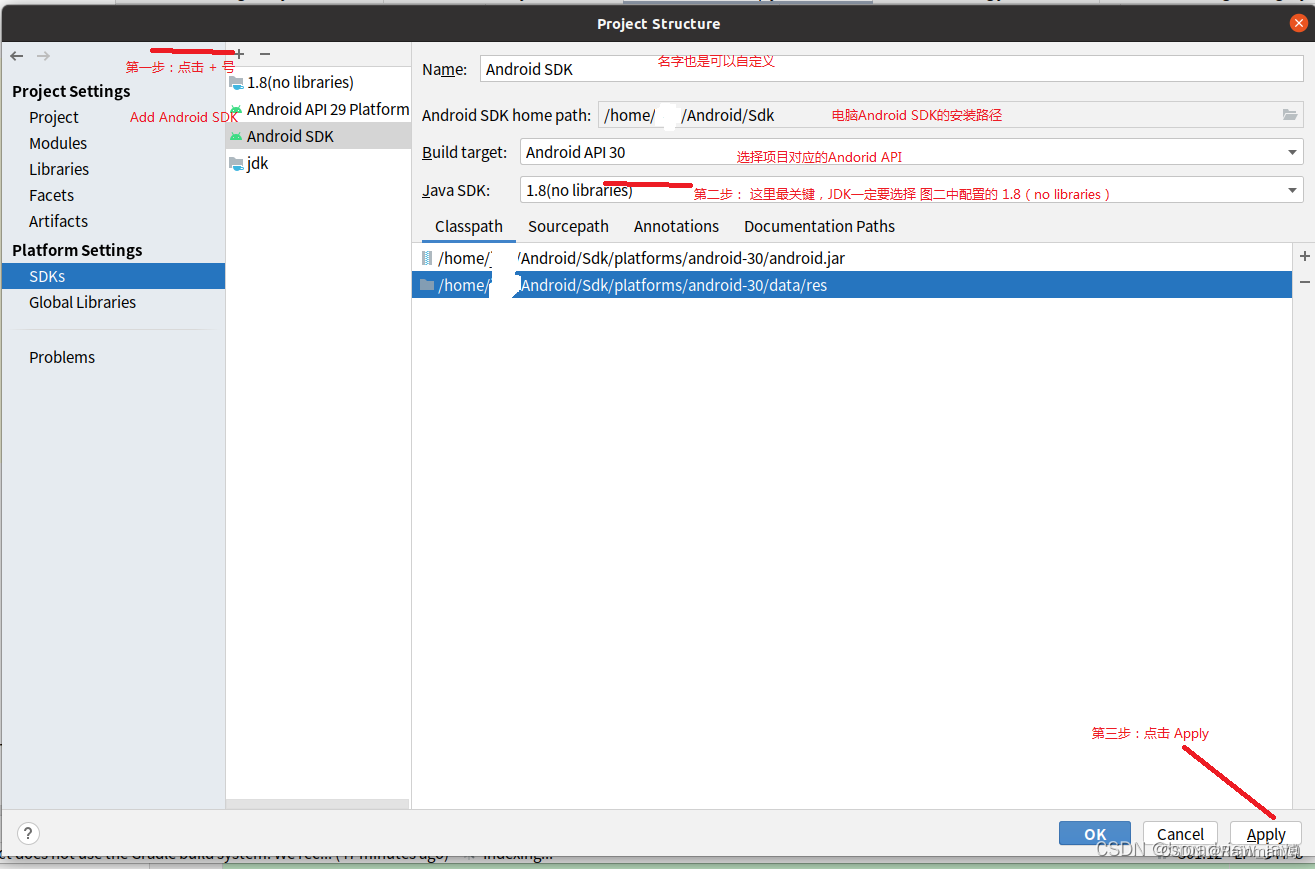The image size is (1315, 869).
Task: Click into the SDK Name field
Action: click(891, 69)
